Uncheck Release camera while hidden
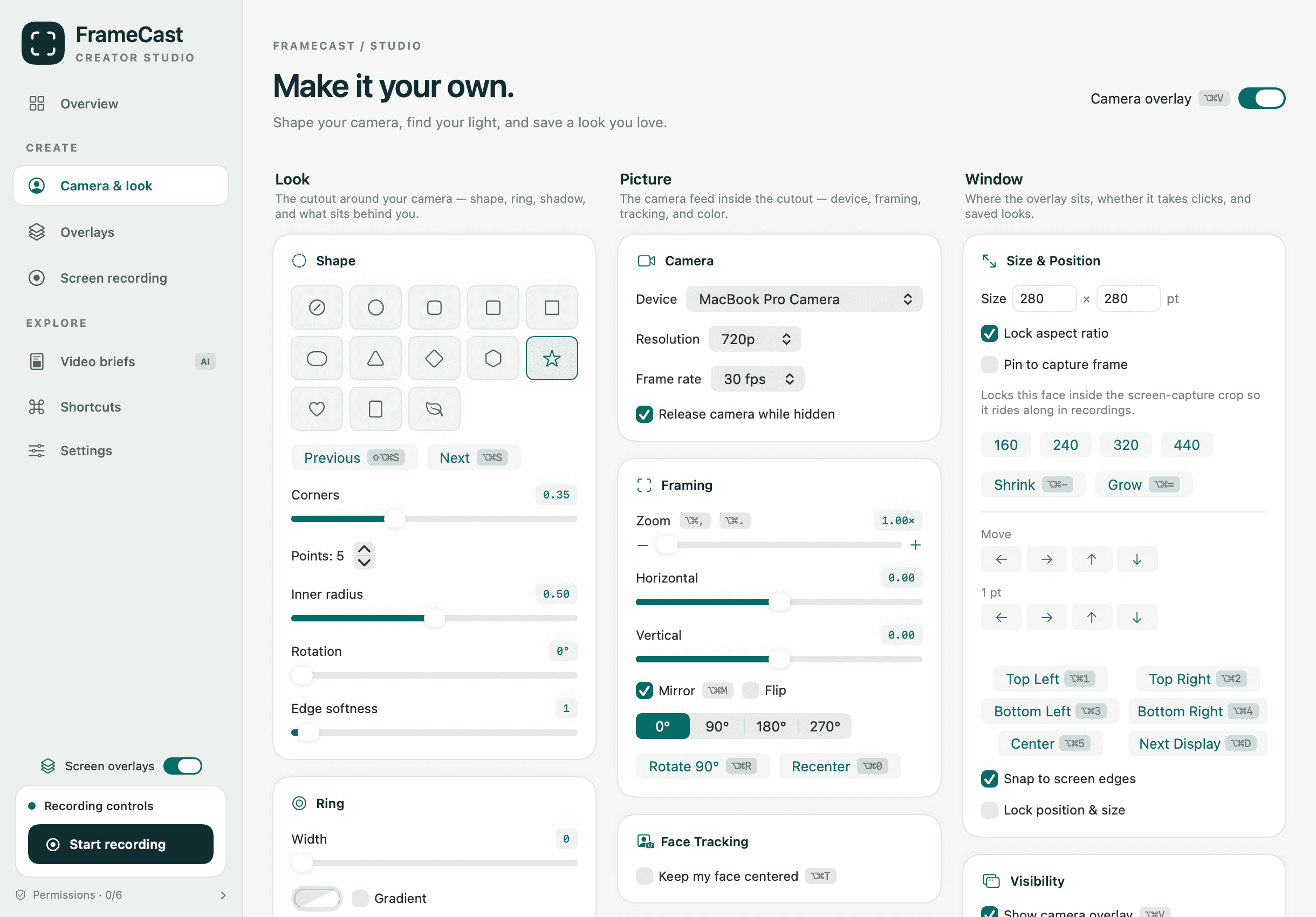Viewport: 1316px width, 917px height. click(644, 414)
